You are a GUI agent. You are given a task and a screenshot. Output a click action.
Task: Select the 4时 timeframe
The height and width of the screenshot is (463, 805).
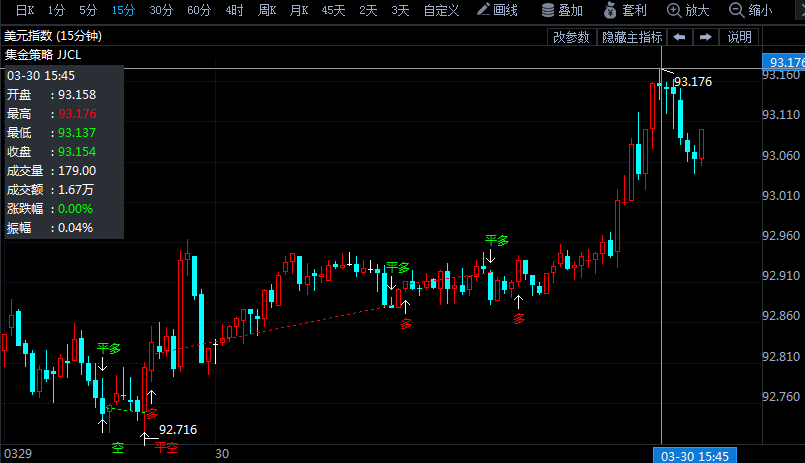point(234,10)
